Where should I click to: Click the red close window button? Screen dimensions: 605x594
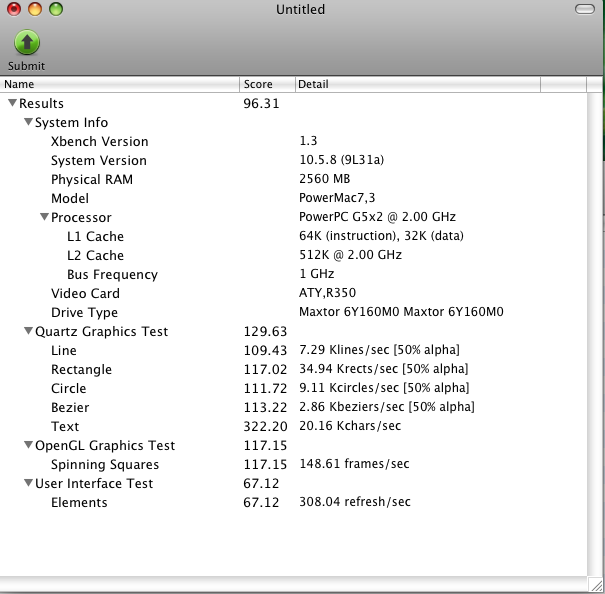point(14,9)
